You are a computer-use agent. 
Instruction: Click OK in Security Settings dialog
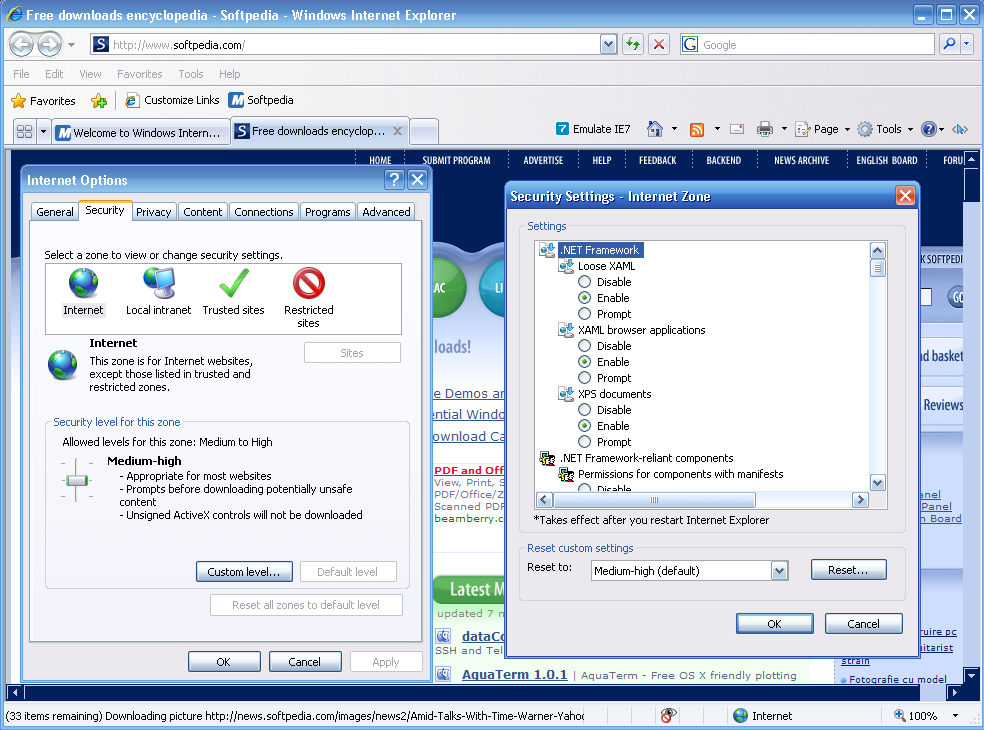[x=774, y=624]
